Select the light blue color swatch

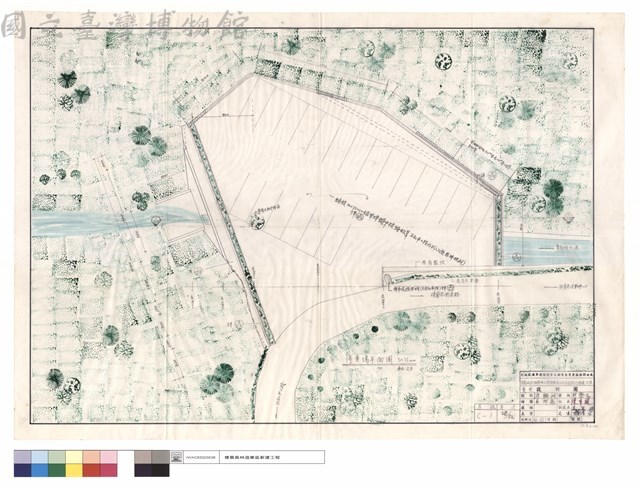tap(40, 457)
